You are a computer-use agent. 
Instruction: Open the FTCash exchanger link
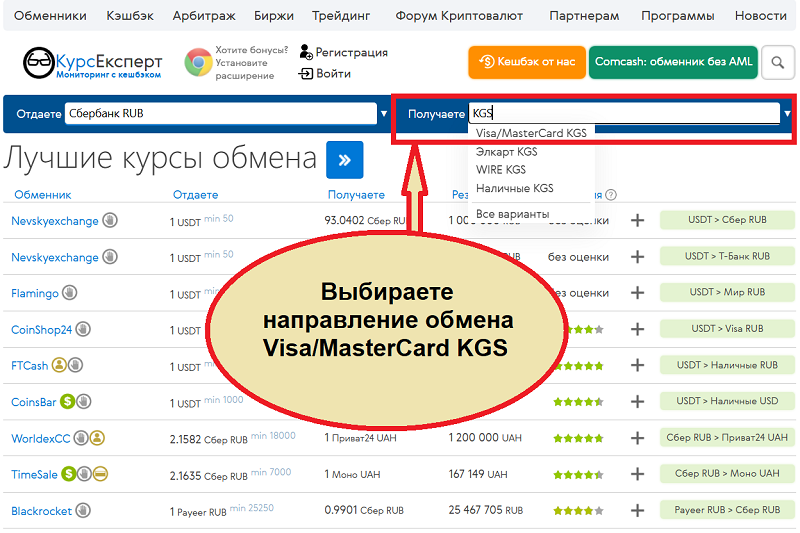[30, 366]
